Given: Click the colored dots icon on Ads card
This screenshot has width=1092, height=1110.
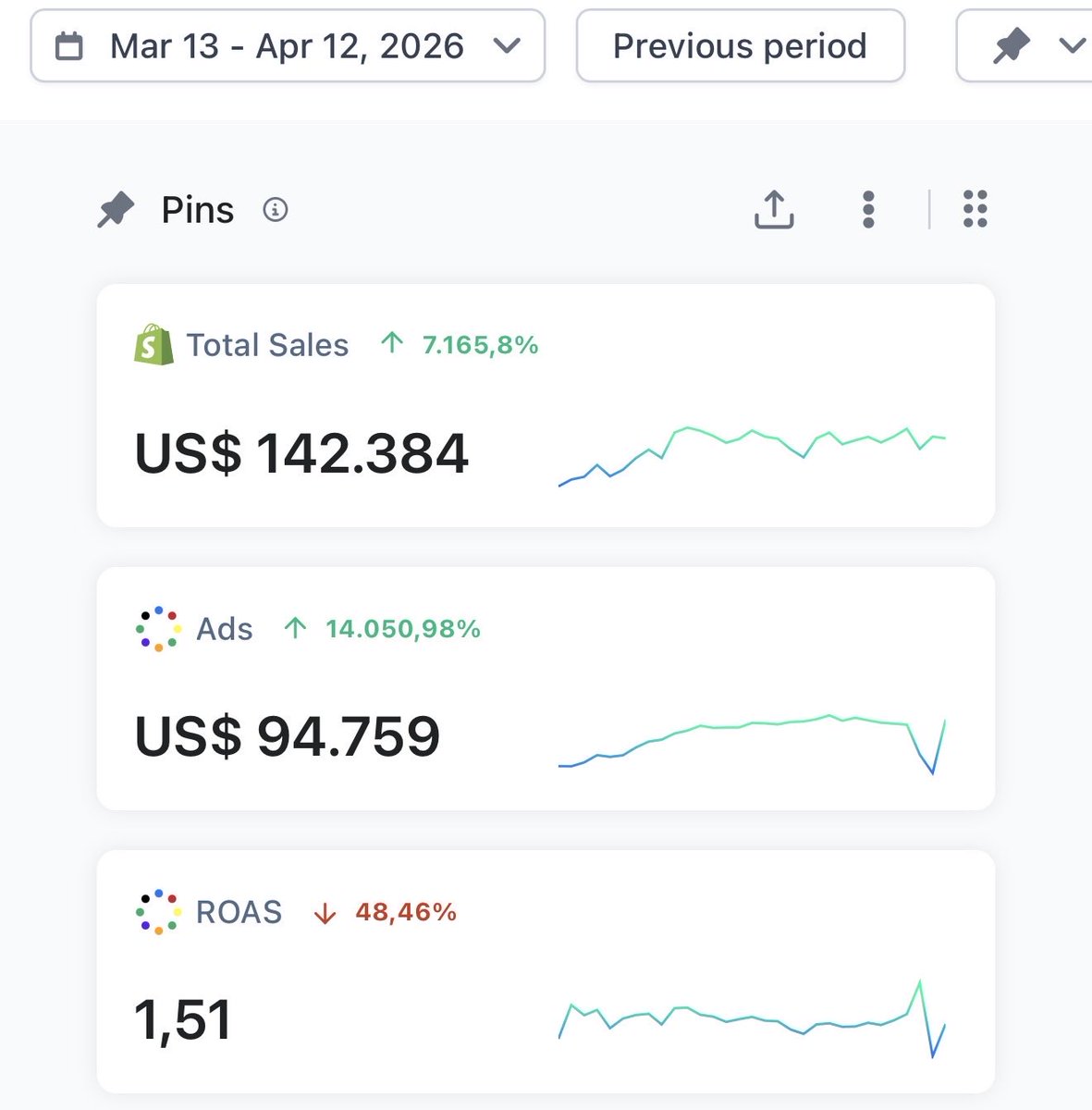Looking at the screenshot, I should 158,629.
